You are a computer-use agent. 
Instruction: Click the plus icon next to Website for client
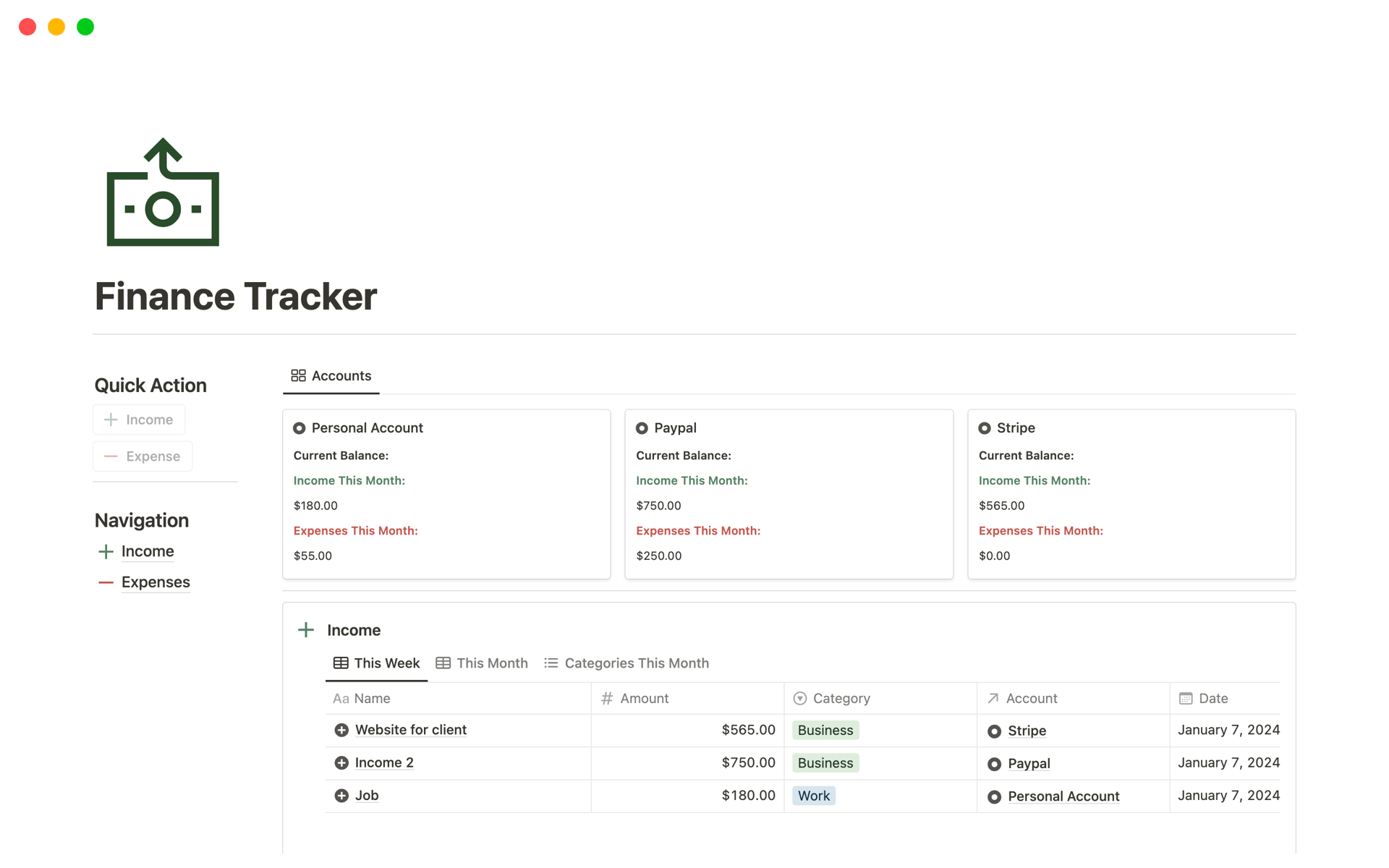click(341, 730)
